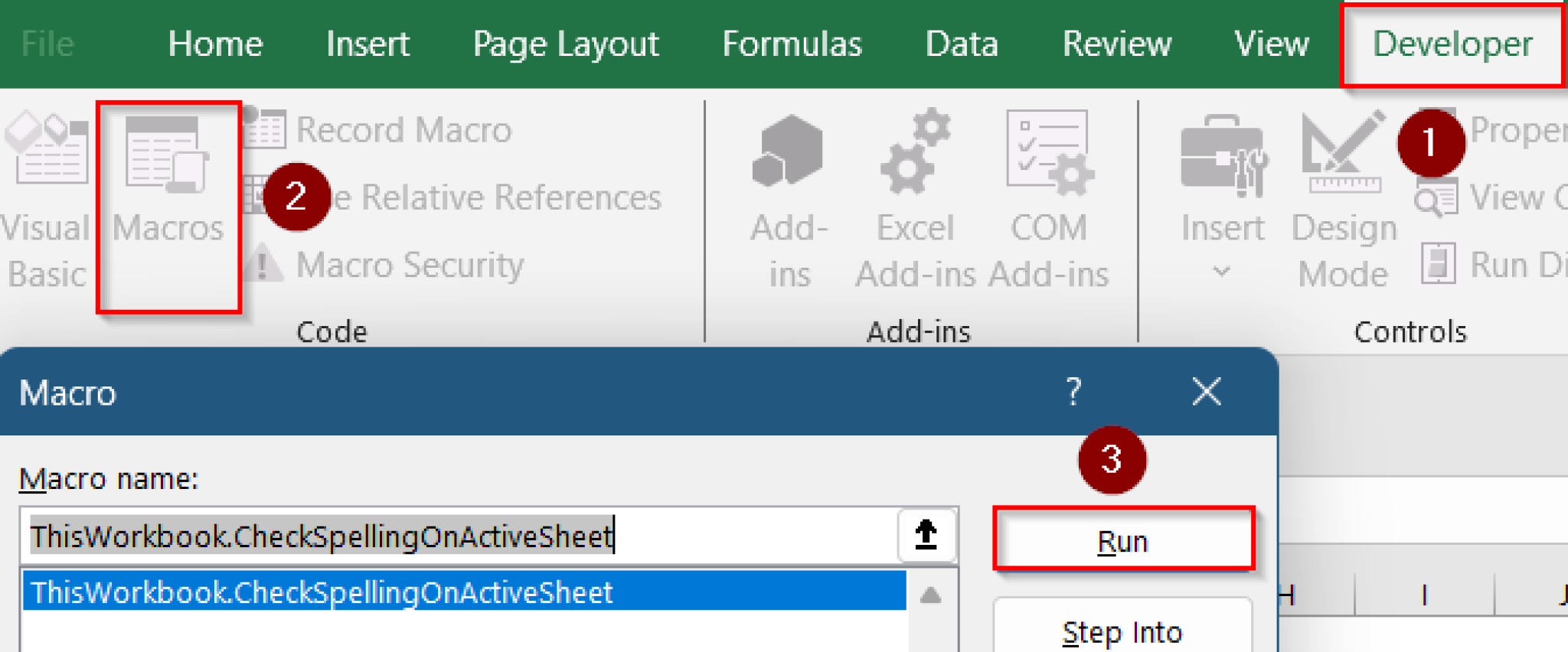1568x652 pixels.
Task: Click inside the Macro name input field
Action: (459, 536)
